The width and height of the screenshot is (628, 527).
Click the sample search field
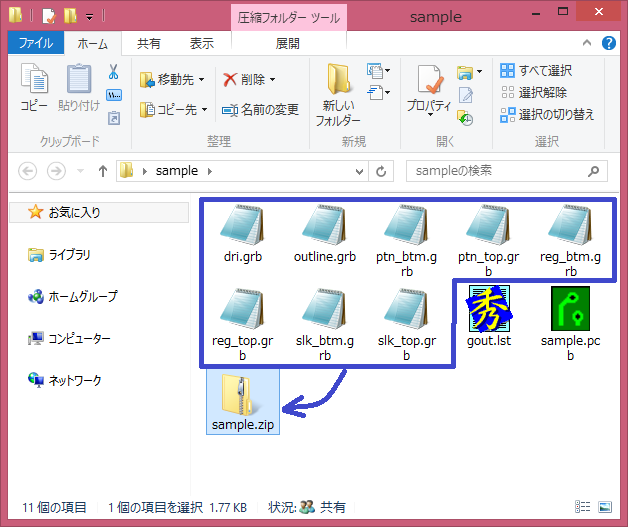click(x=500, y=171)
